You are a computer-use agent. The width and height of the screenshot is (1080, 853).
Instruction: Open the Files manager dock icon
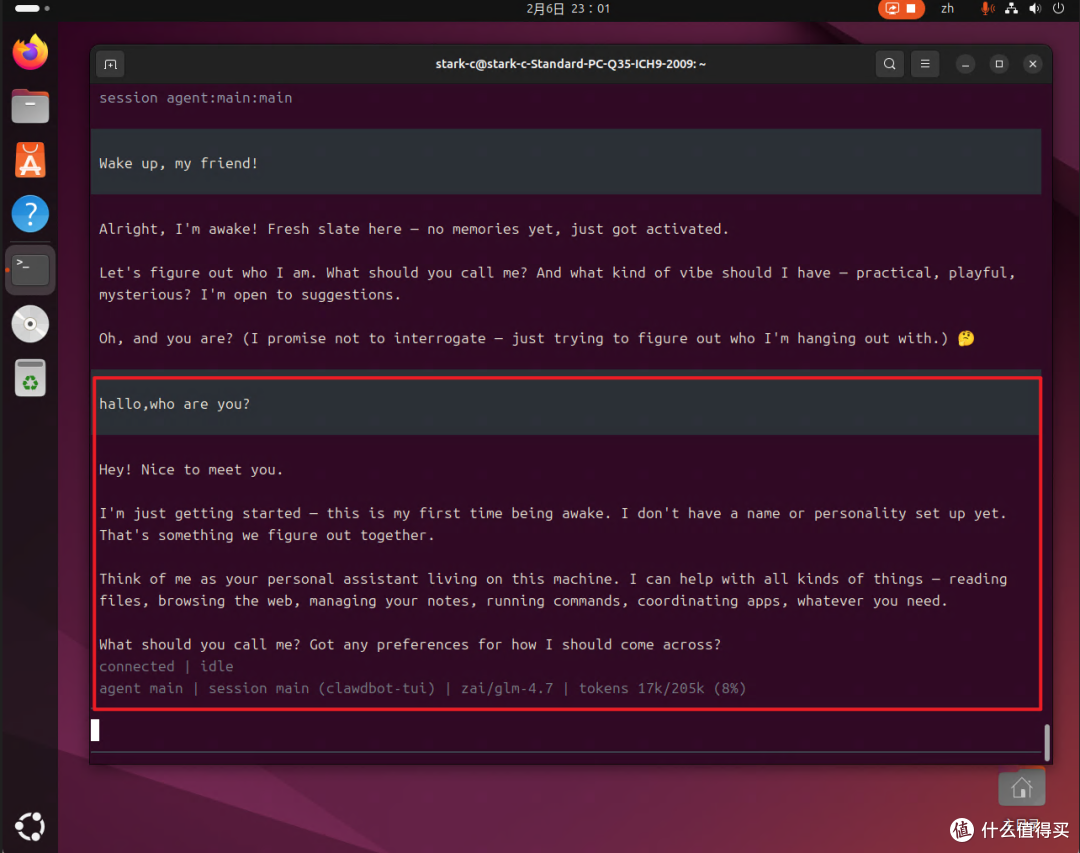30,106
